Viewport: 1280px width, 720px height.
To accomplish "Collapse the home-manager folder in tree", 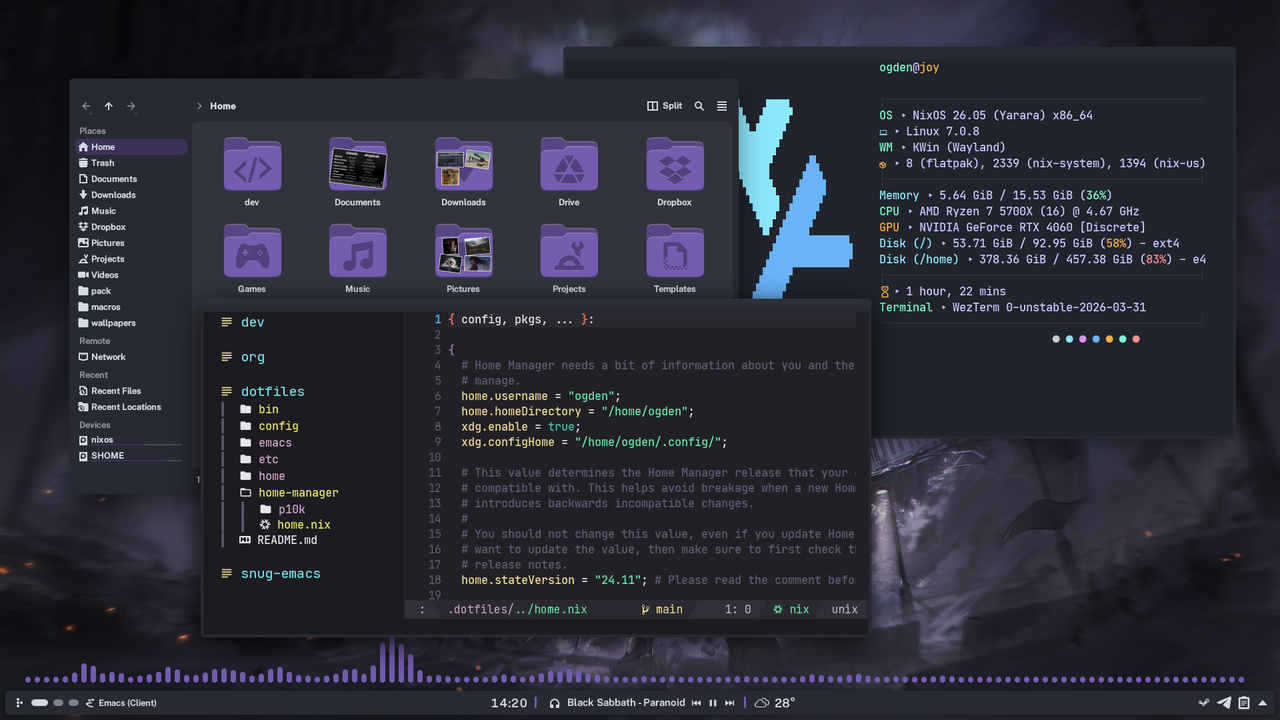I will click(x=289, y=493).
